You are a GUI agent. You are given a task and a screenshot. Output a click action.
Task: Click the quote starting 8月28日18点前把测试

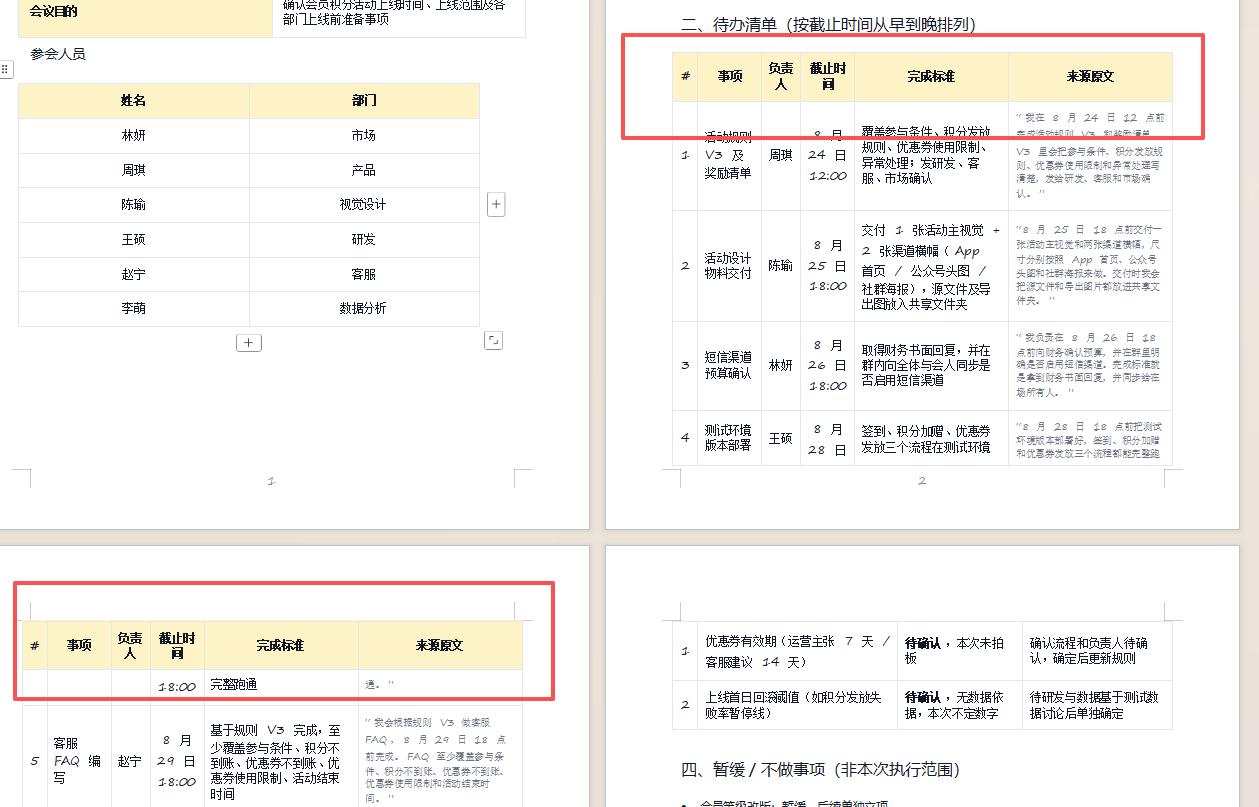pos(1090,438)
